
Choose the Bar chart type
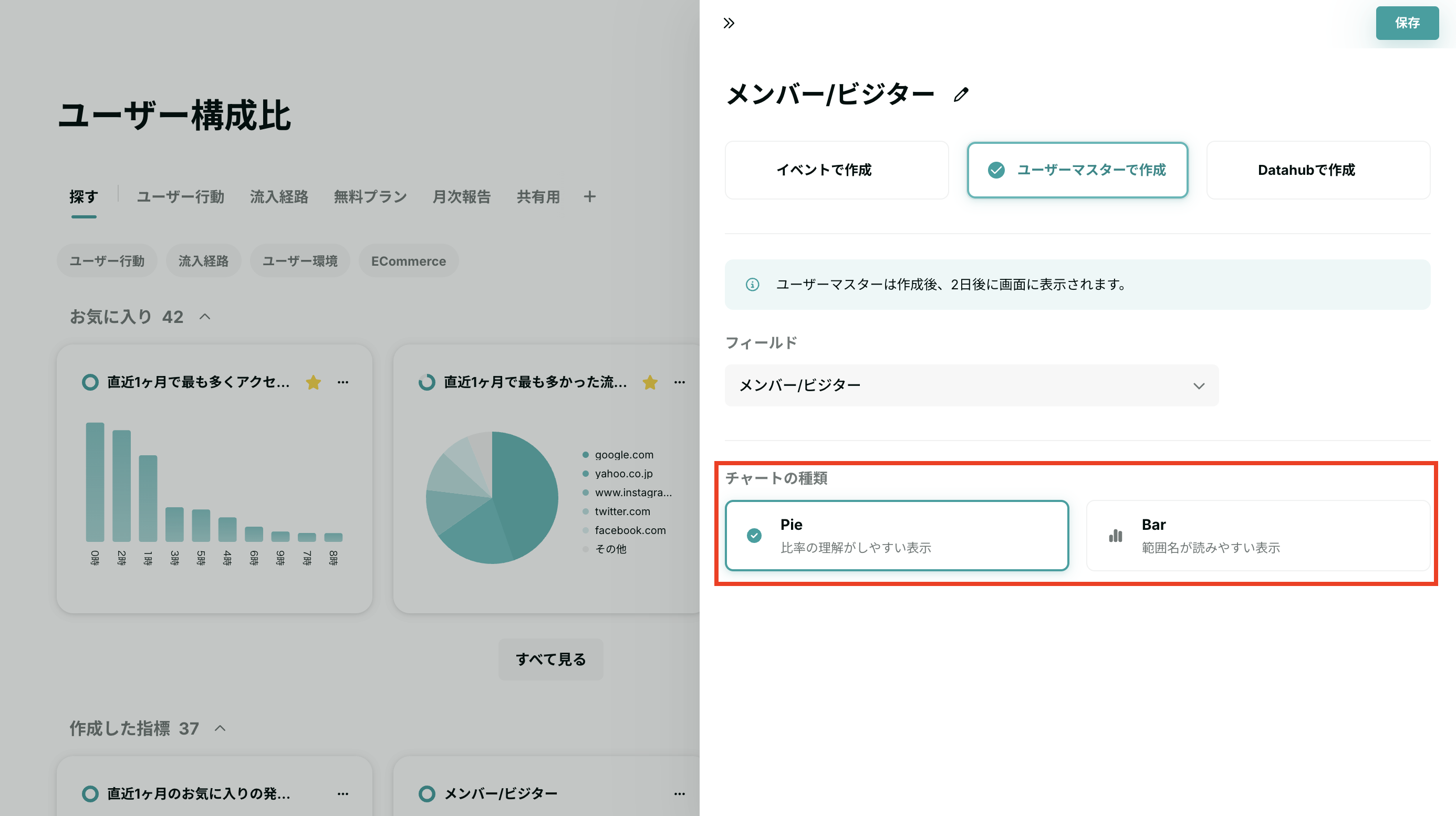(x=1258, y=536)
